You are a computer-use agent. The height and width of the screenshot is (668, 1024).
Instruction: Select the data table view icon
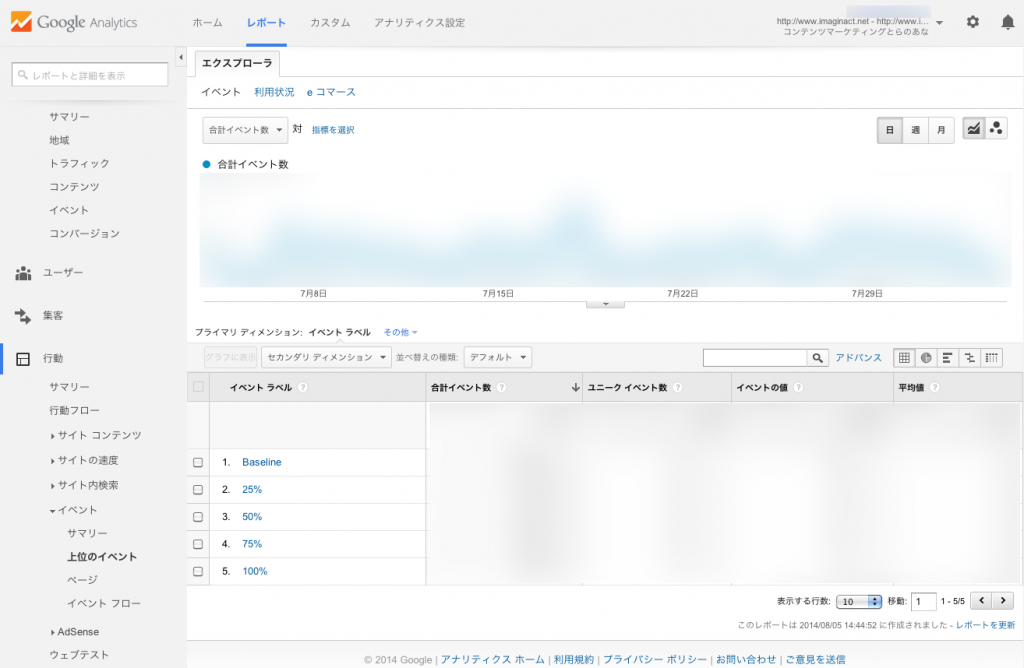coord(904,357)
